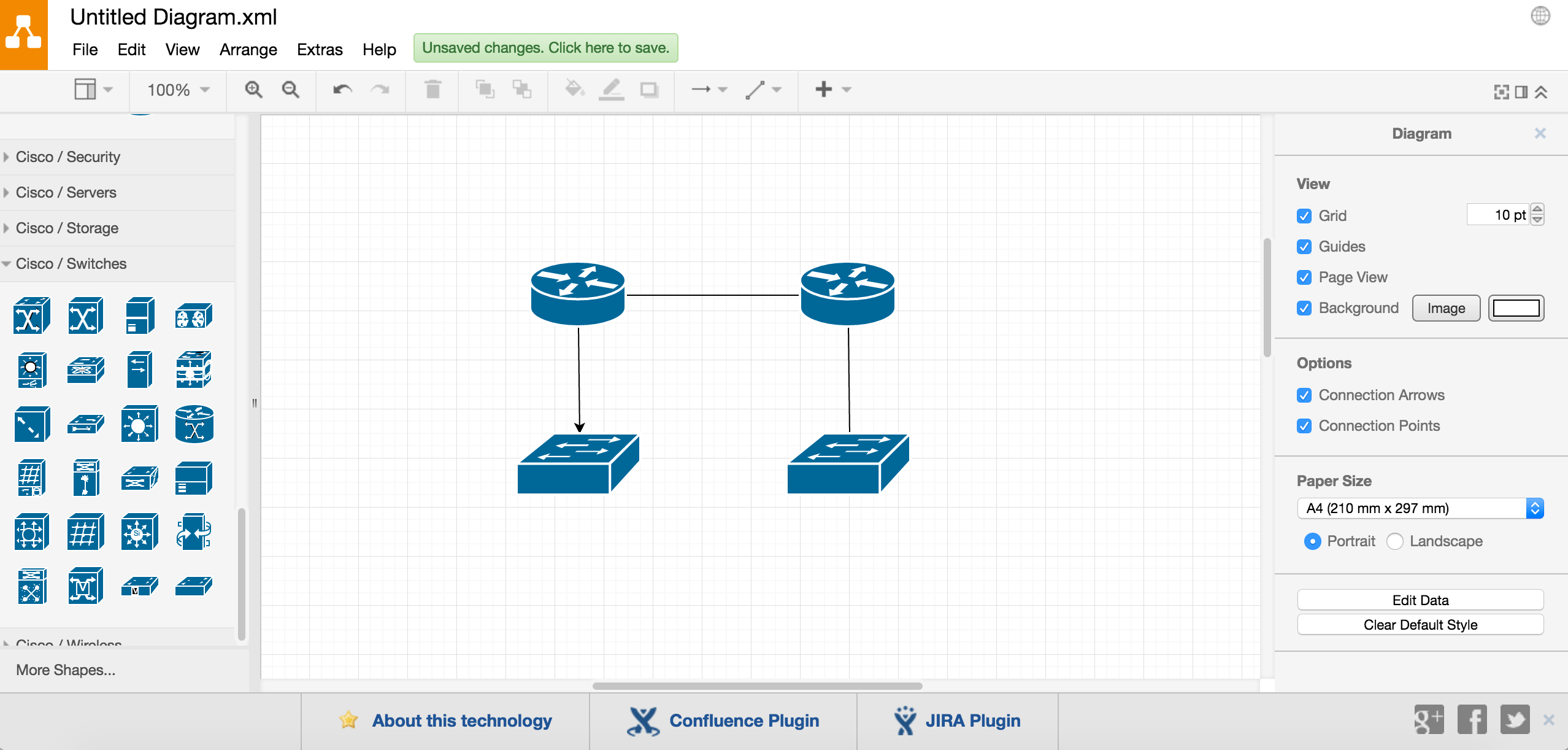
Task: Collapse the Cisco / Switches section
Action: pos(71,264)
